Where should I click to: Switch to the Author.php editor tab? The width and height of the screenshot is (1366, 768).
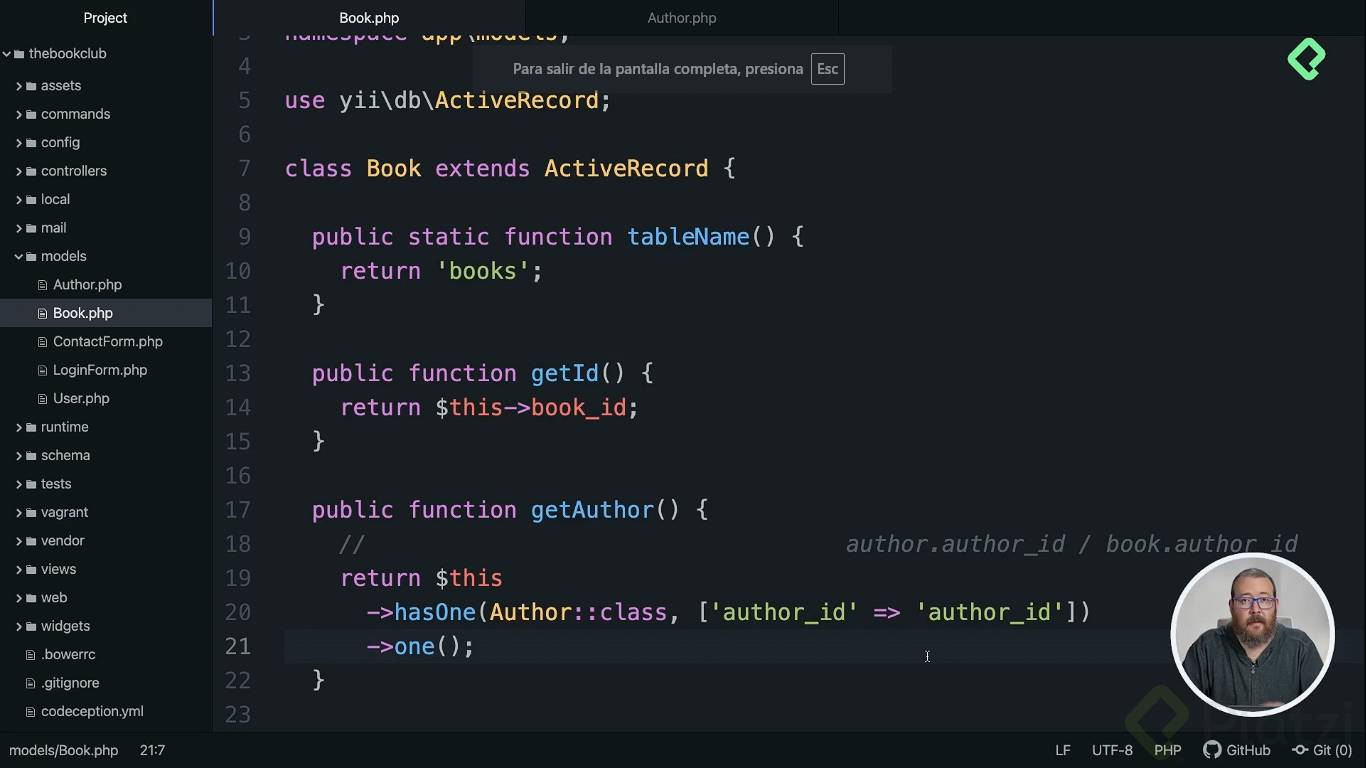click(x=682, y=18)
